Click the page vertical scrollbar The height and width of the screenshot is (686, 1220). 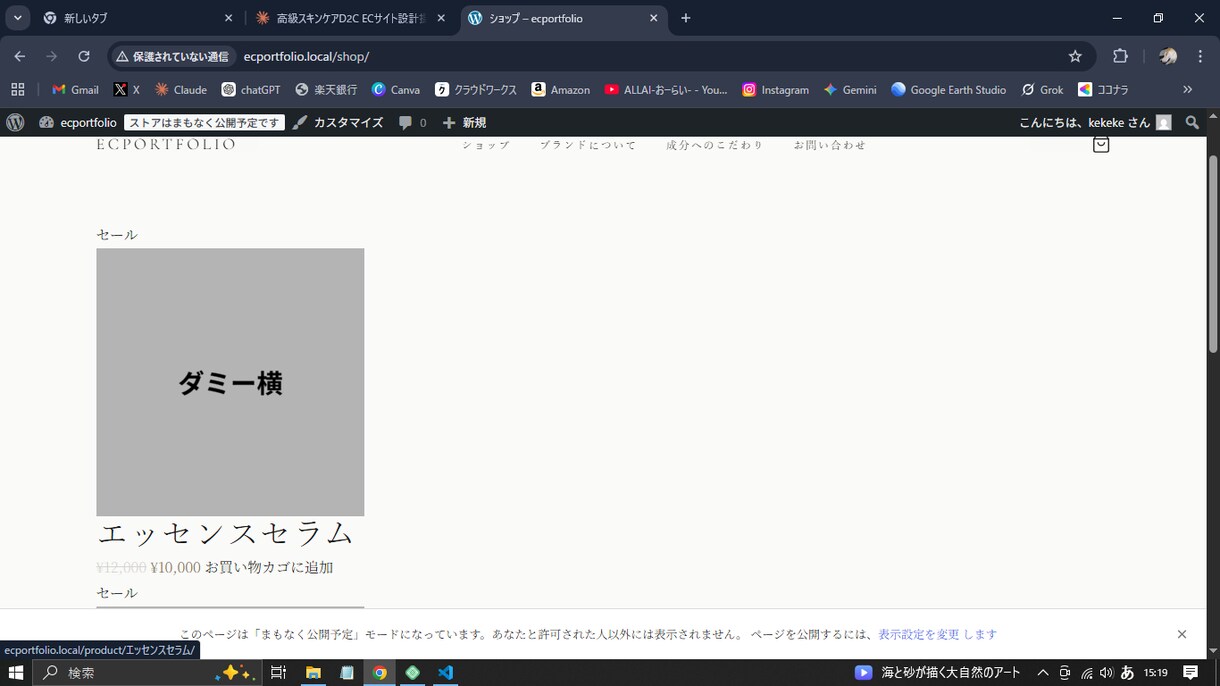point(1213,252)
